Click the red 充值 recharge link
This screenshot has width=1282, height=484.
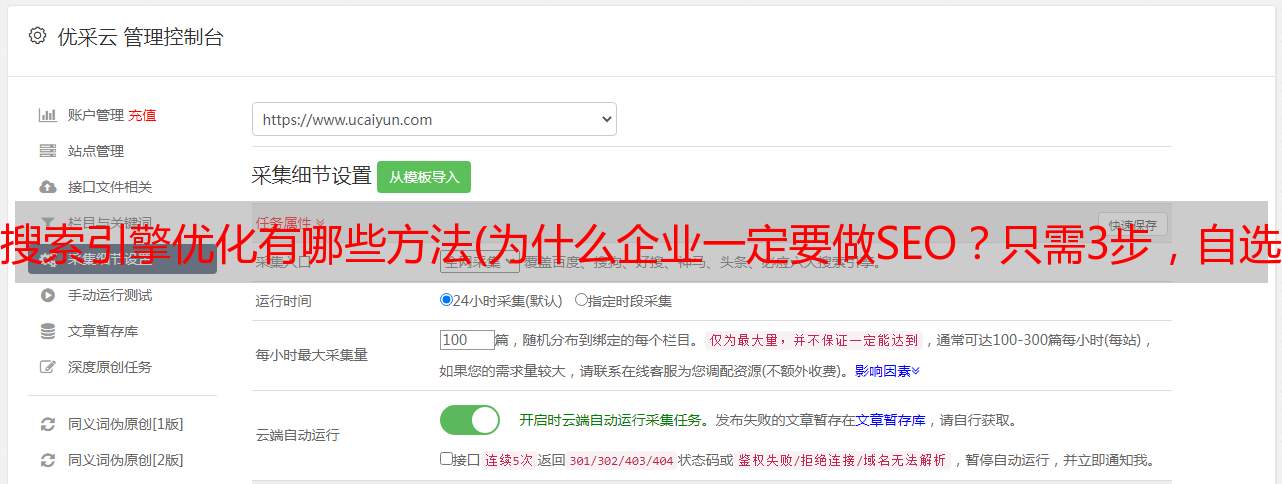[142, 115]
